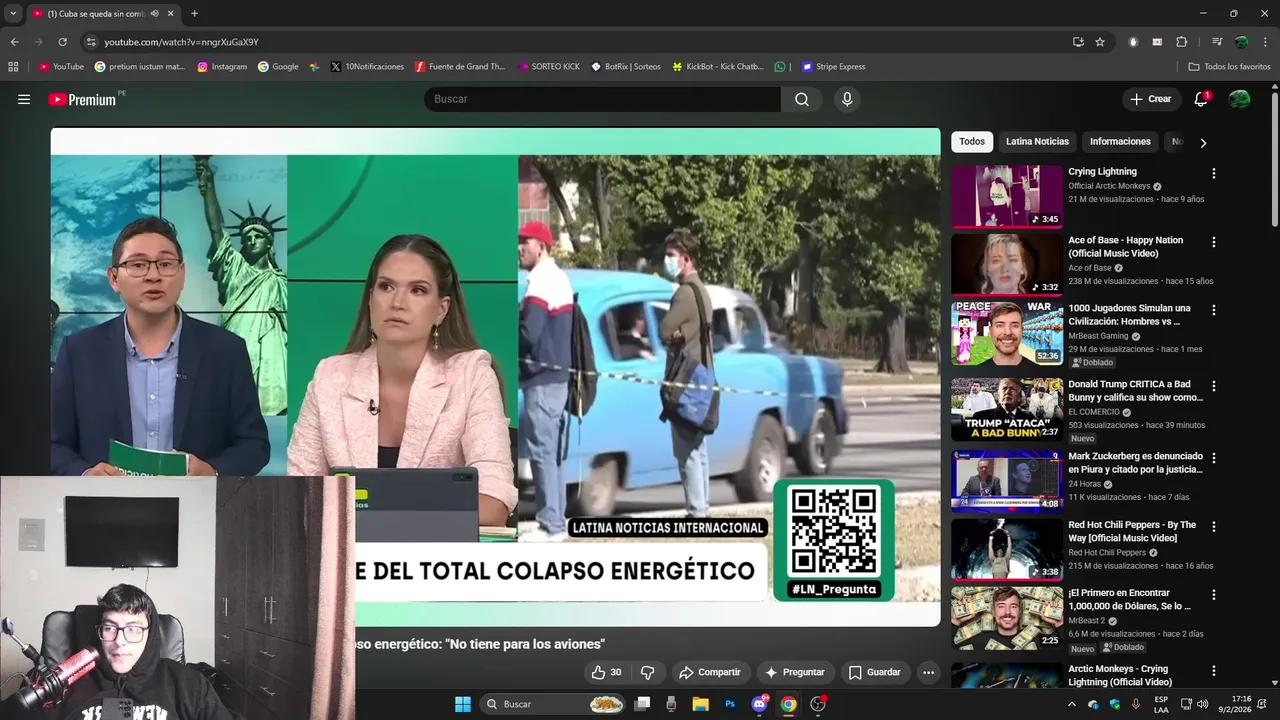Open MrBeast 1000 Jugadores thumbnail
Viewport: 1280px width, 720px height.
tap(1006, 333)
